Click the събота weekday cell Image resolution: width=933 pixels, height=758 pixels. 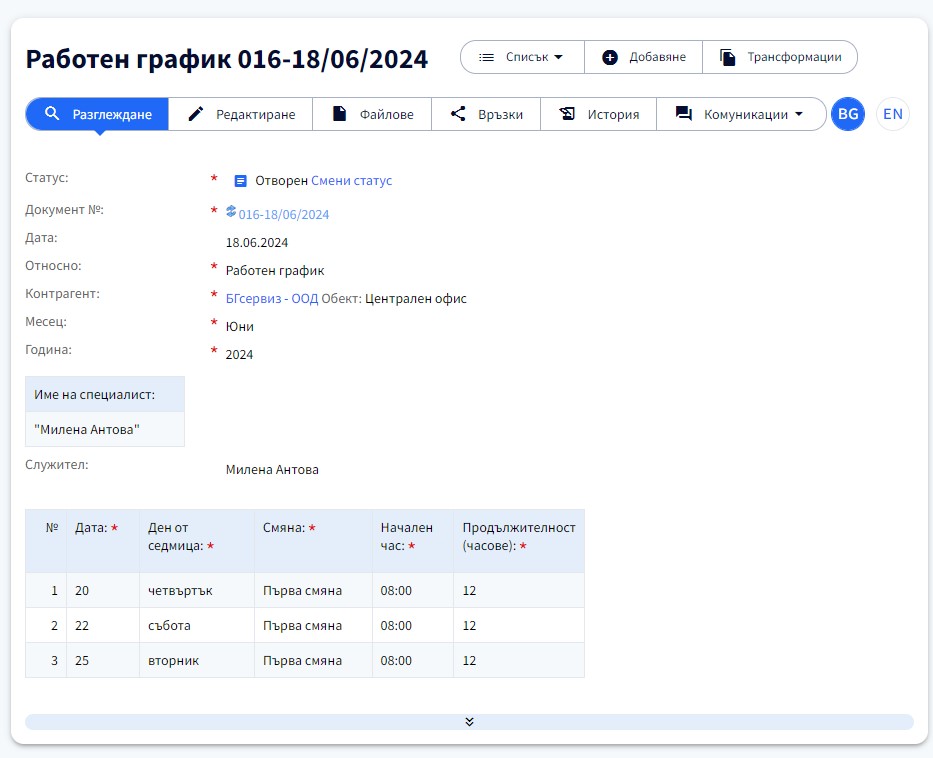197,626
